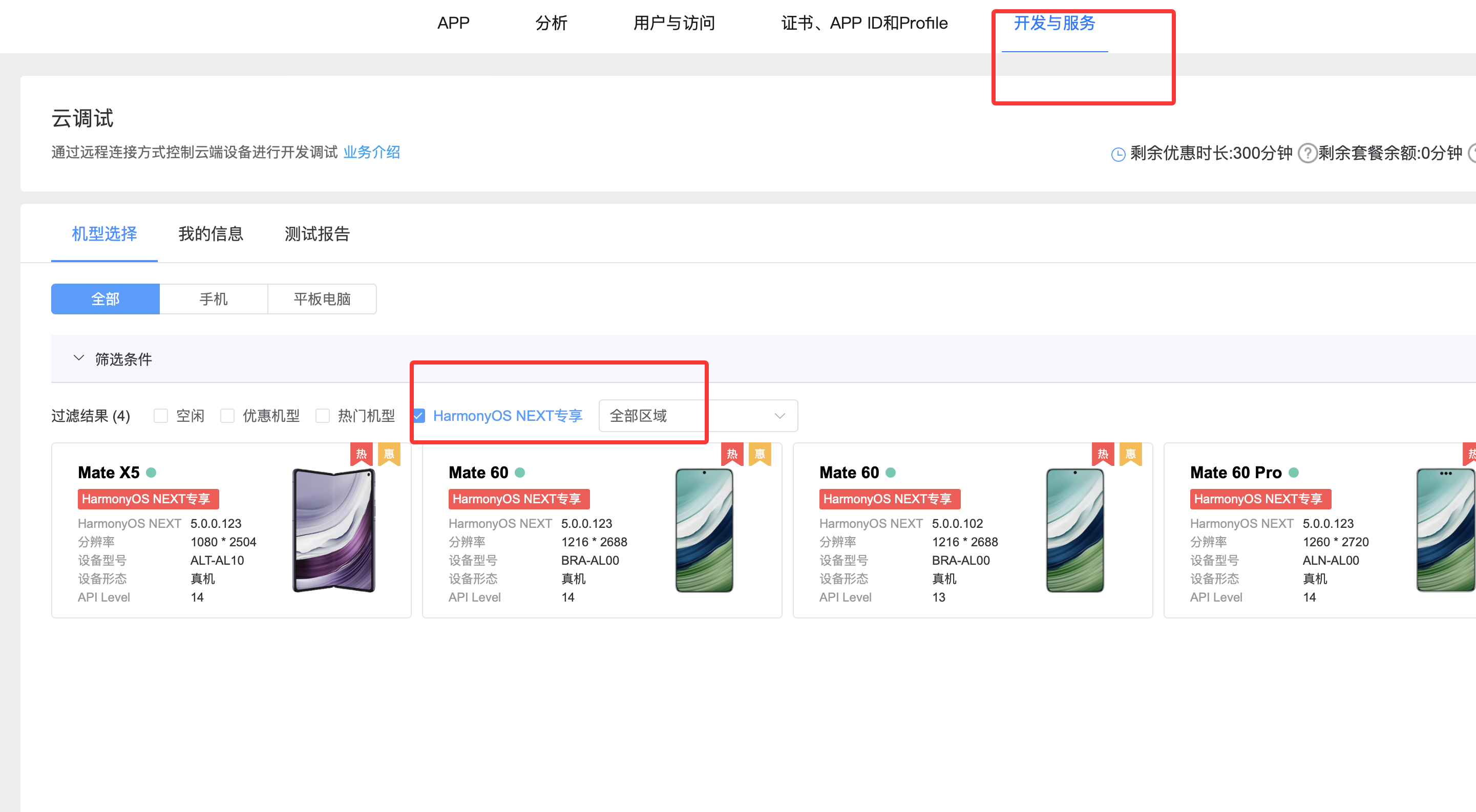
Task: Filter devices by 手机
Action: 214,299
